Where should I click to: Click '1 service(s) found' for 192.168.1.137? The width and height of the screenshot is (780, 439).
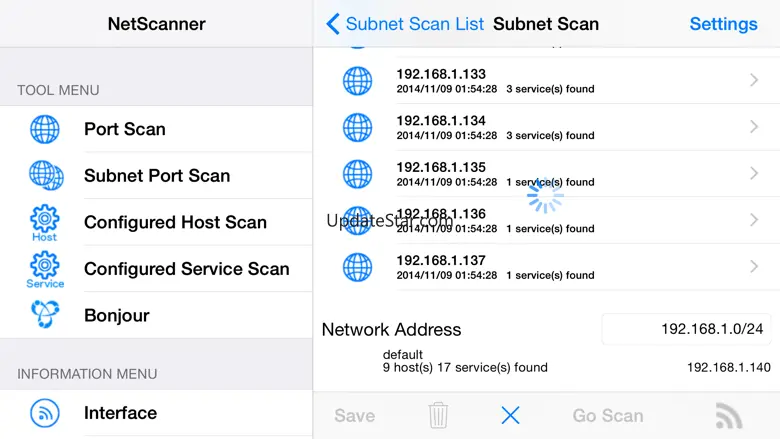pos(550,275)
